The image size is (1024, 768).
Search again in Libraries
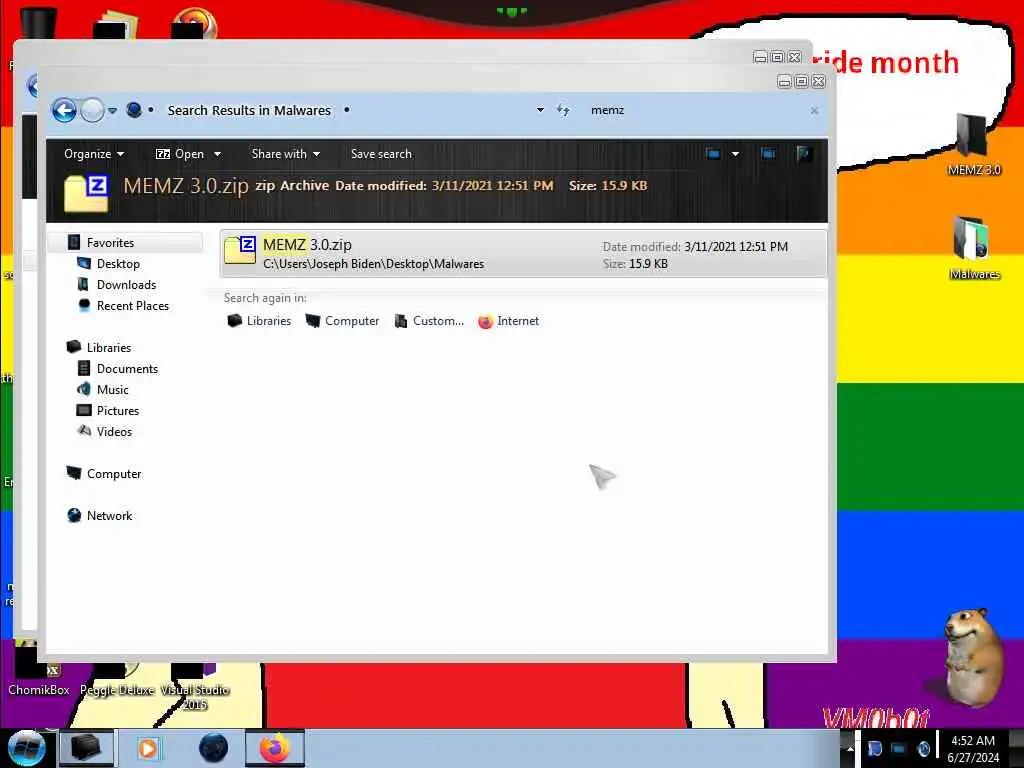tap(259, 321)
